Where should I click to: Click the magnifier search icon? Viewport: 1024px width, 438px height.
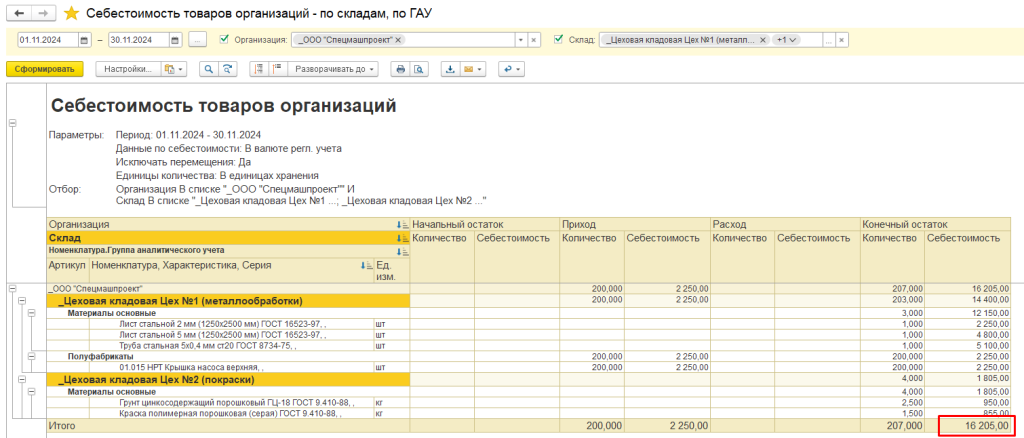pos(209,69)
